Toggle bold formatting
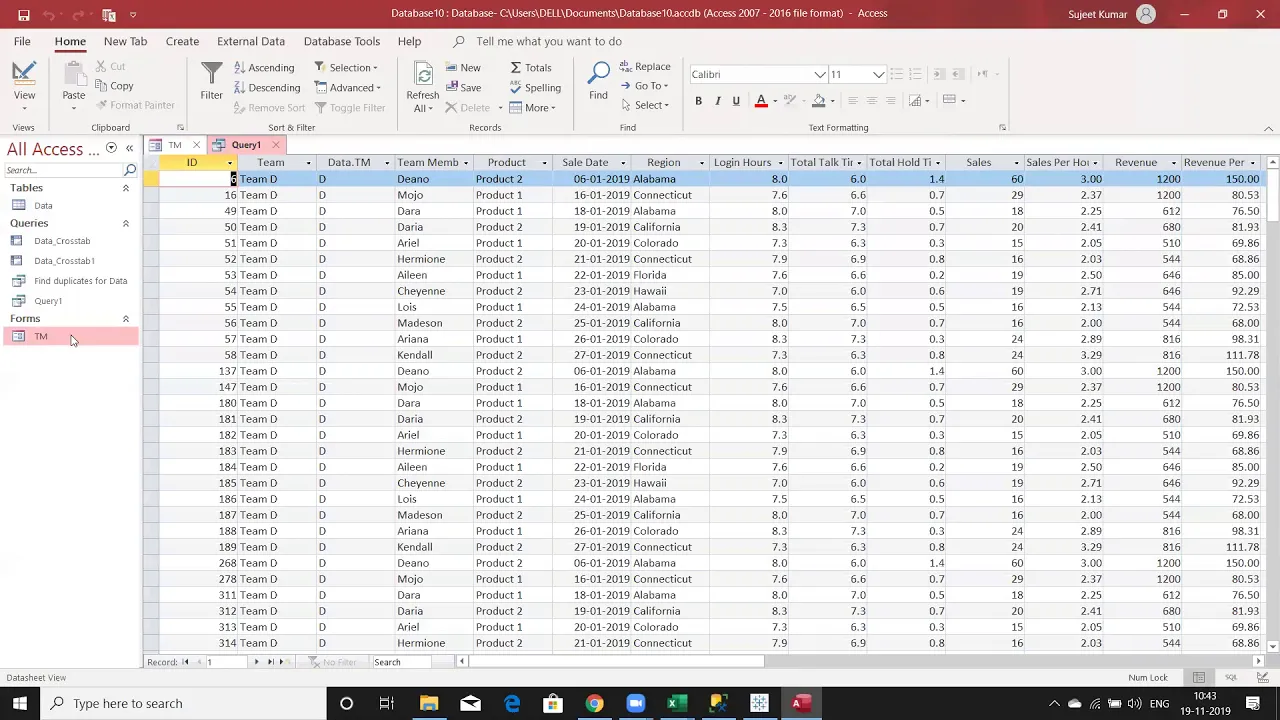 pyautogui.click(x=698, y=100)
